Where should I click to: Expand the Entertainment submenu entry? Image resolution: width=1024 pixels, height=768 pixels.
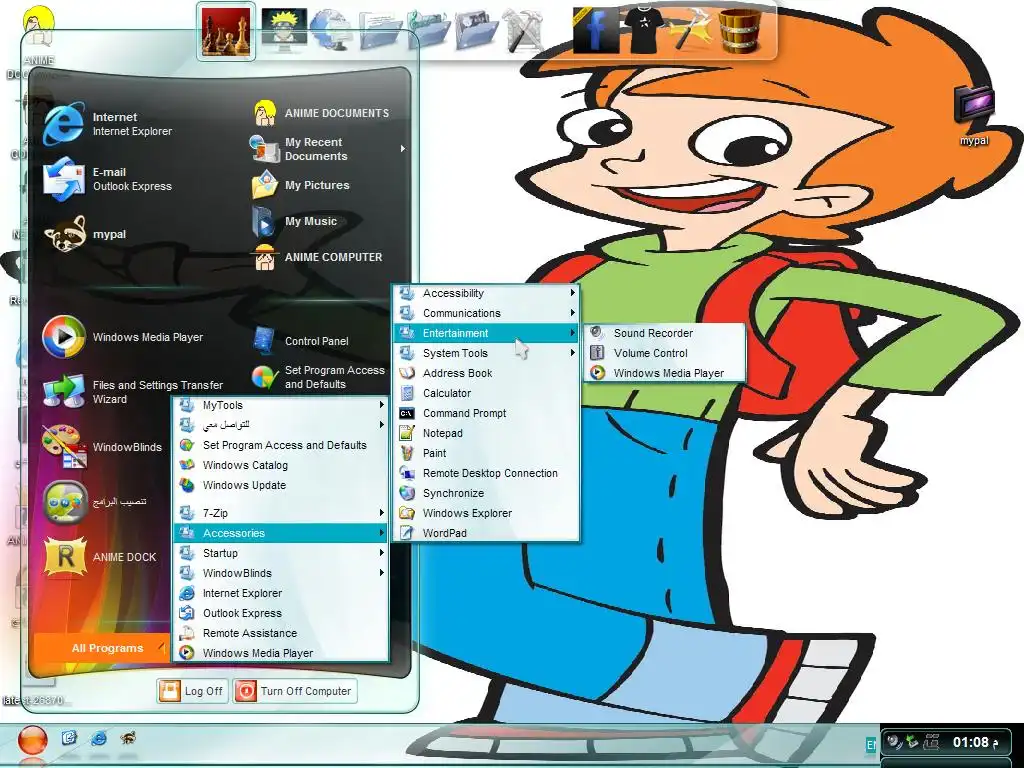pyautogui.click(x=486, y=333)
